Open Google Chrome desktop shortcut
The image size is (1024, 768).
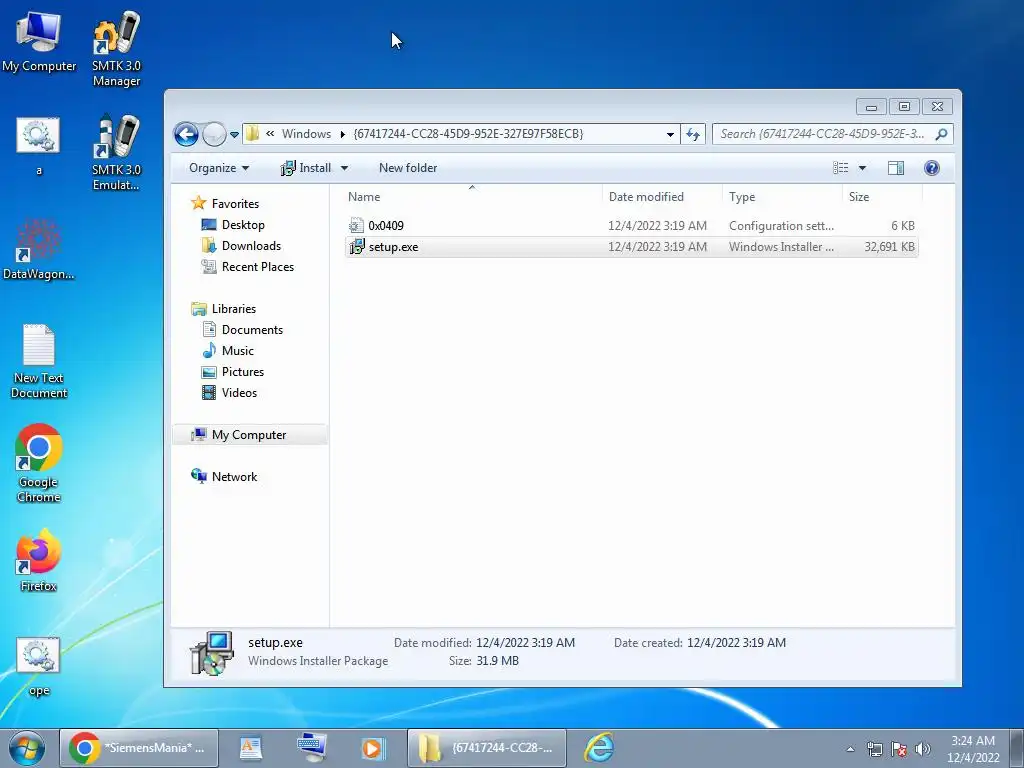point(39,464)
